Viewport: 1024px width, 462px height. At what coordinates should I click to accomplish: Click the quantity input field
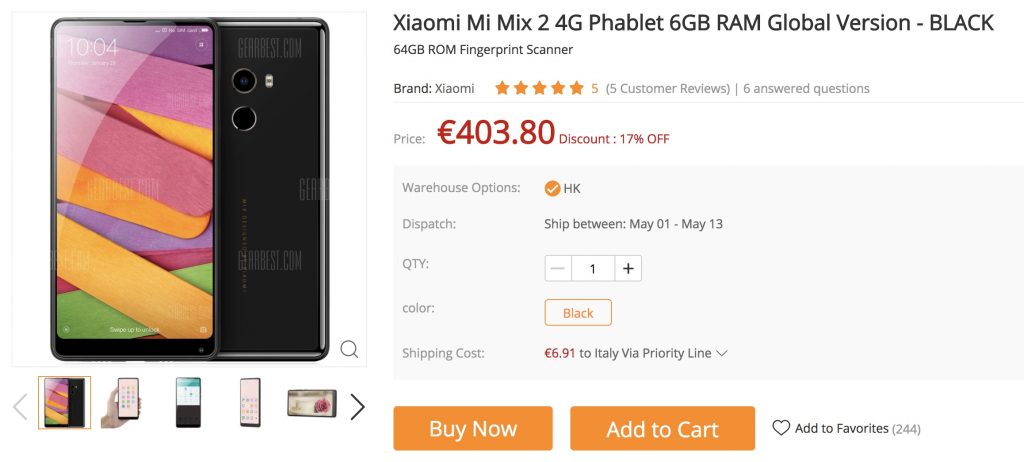[593, 269]
